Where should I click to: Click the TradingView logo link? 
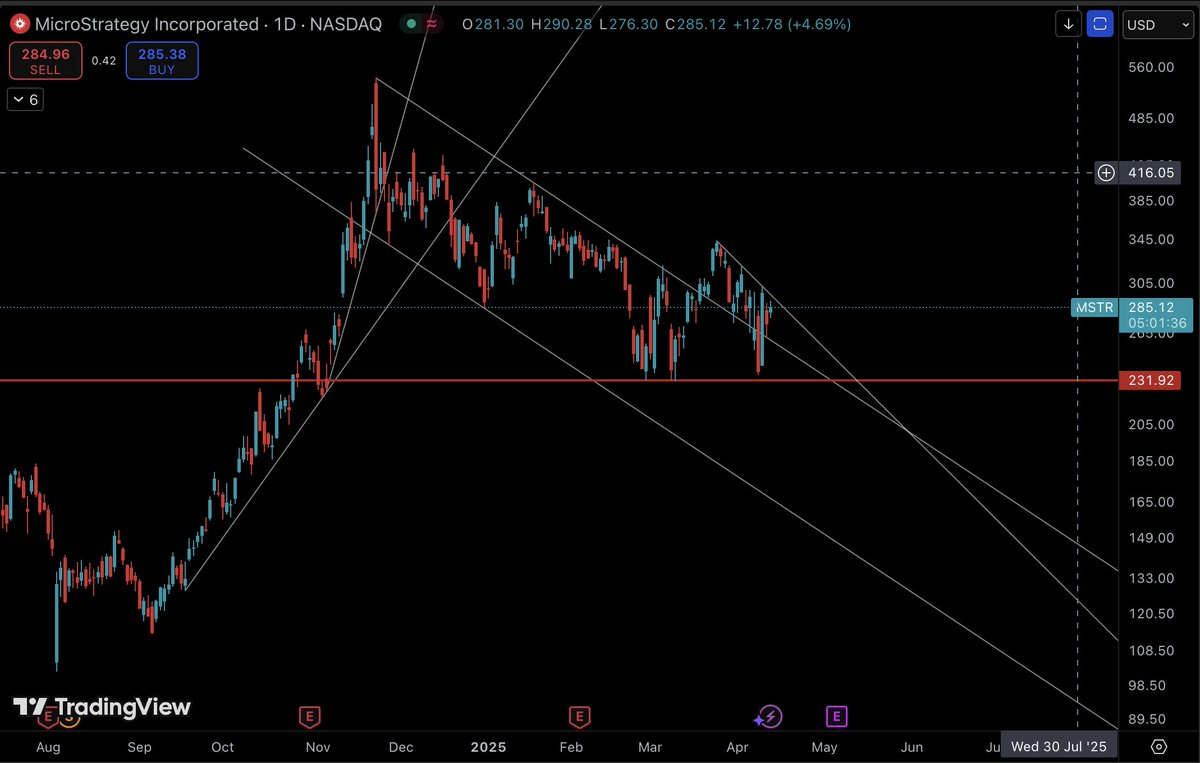pyautogui.click(x=102, y=707)
